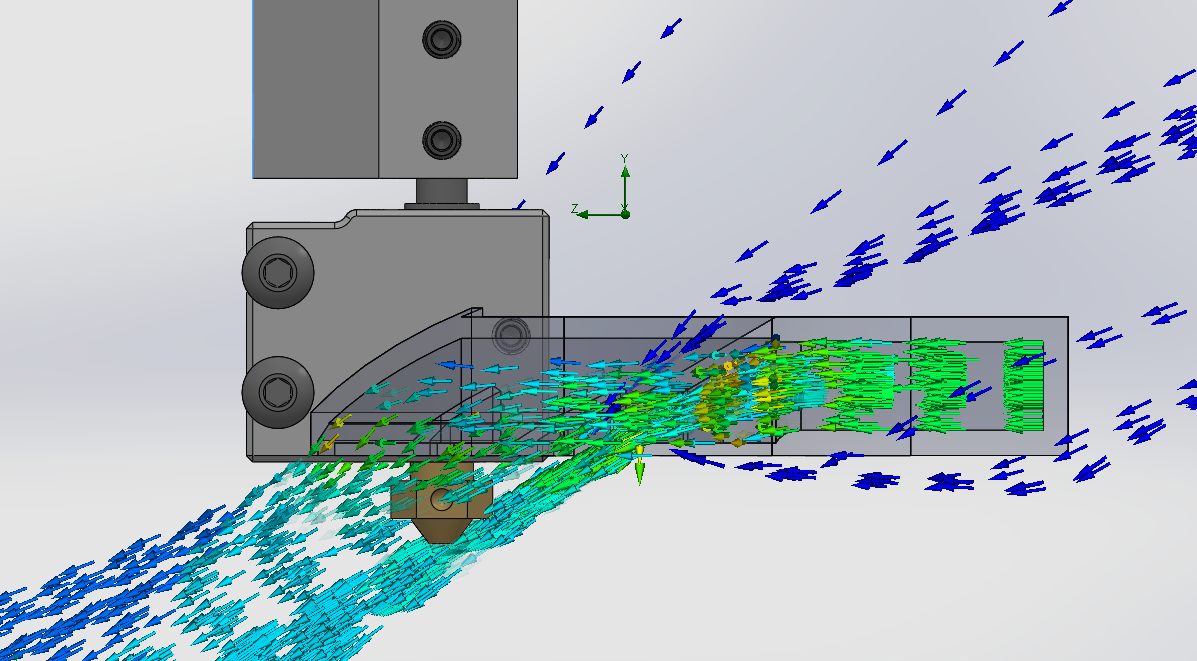Select the top gray mounting block's left face

[x=316, y=89]
